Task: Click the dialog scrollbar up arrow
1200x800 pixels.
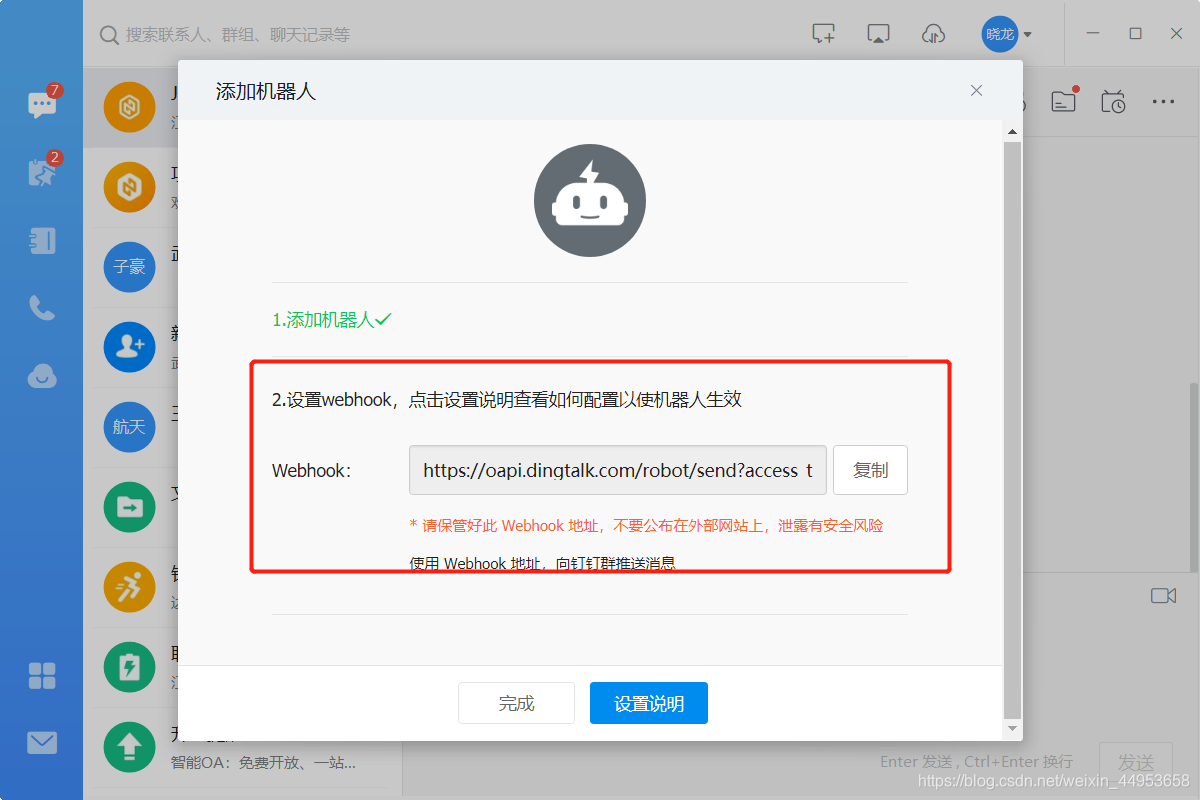Action: 1012,132
